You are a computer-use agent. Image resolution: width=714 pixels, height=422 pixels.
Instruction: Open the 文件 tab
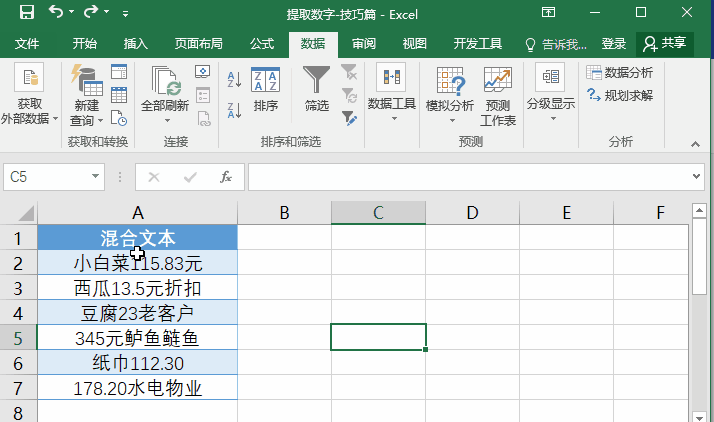[27, 44]
